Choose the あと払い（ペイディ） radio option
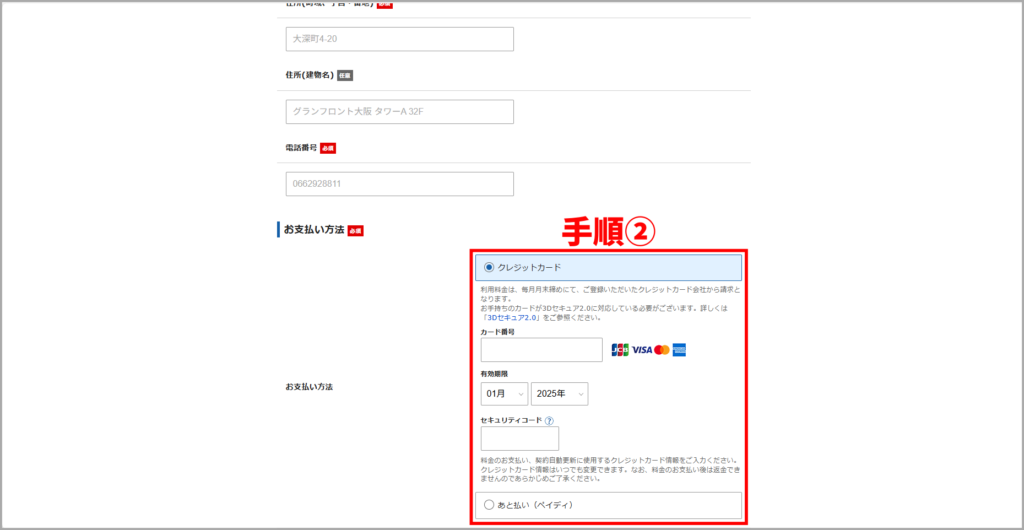 coord(489,505)
